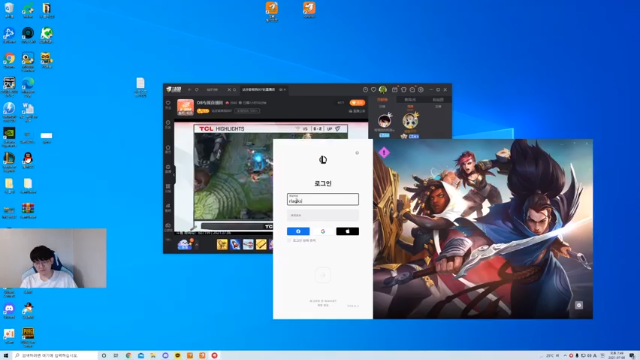Sign in with the Google button
This screenshot has width=640, height=360.
coord(323,231)
